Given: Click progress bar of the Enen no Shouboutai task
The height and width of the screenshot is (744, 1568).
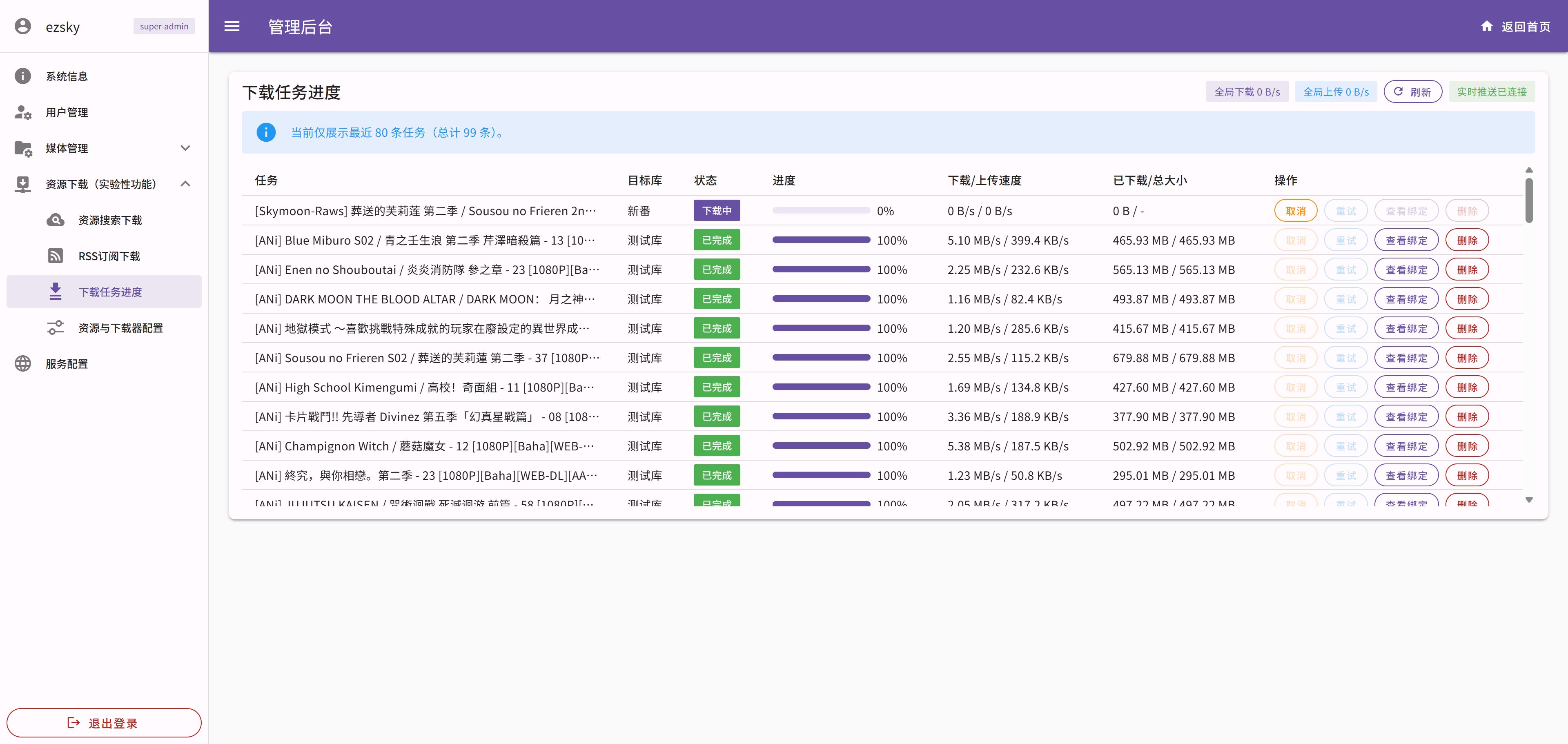Looking at the screenshot, I should click(x=820, y=269).
